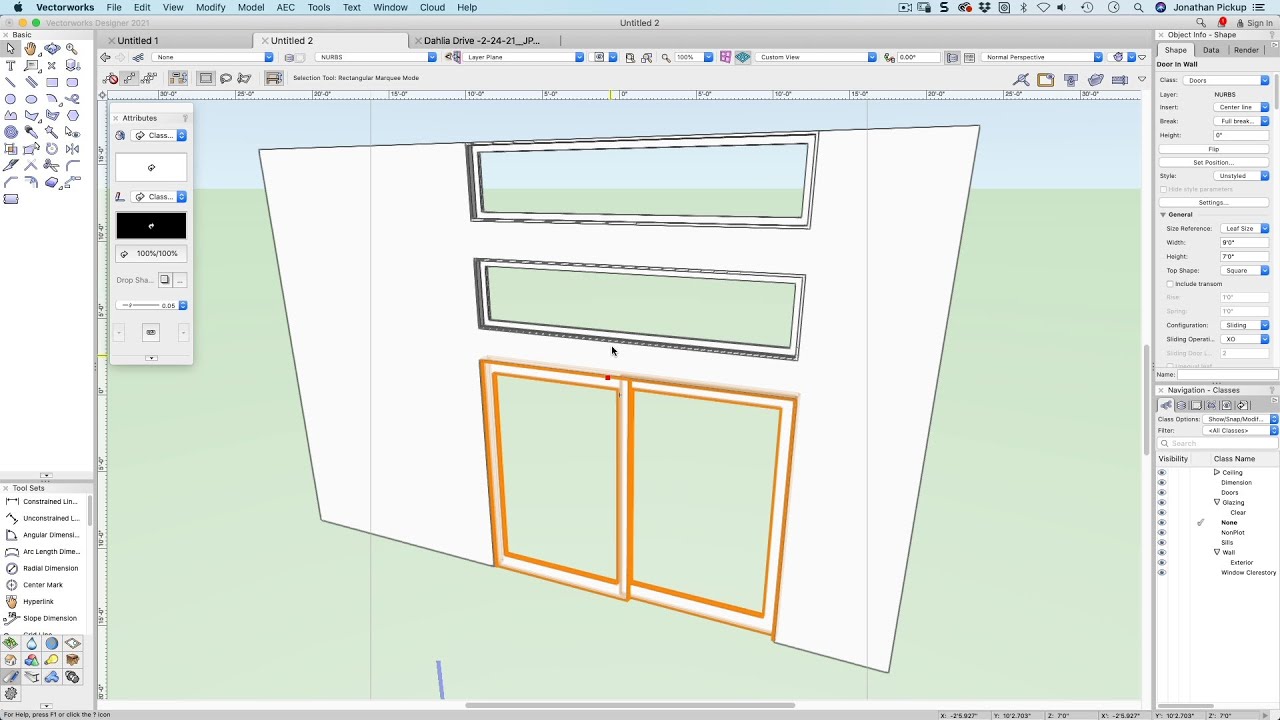
Task: Open the Top Shape dropdown showing Square
Action: pyautogui.click(x=1244, y=271)
